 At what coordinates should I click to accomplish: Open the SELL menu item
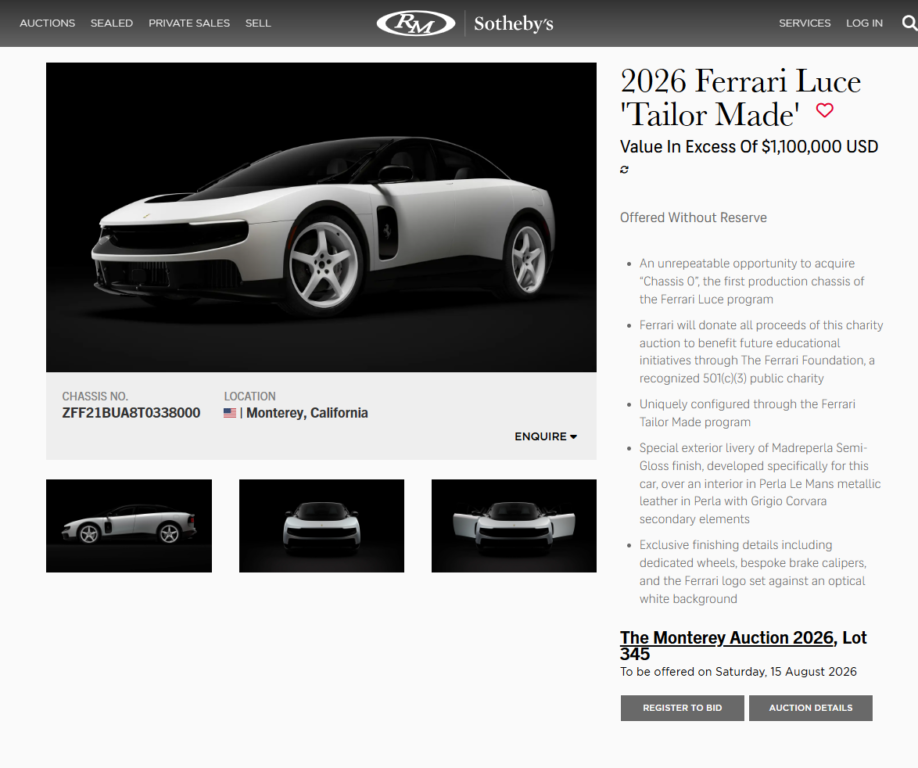258,23
